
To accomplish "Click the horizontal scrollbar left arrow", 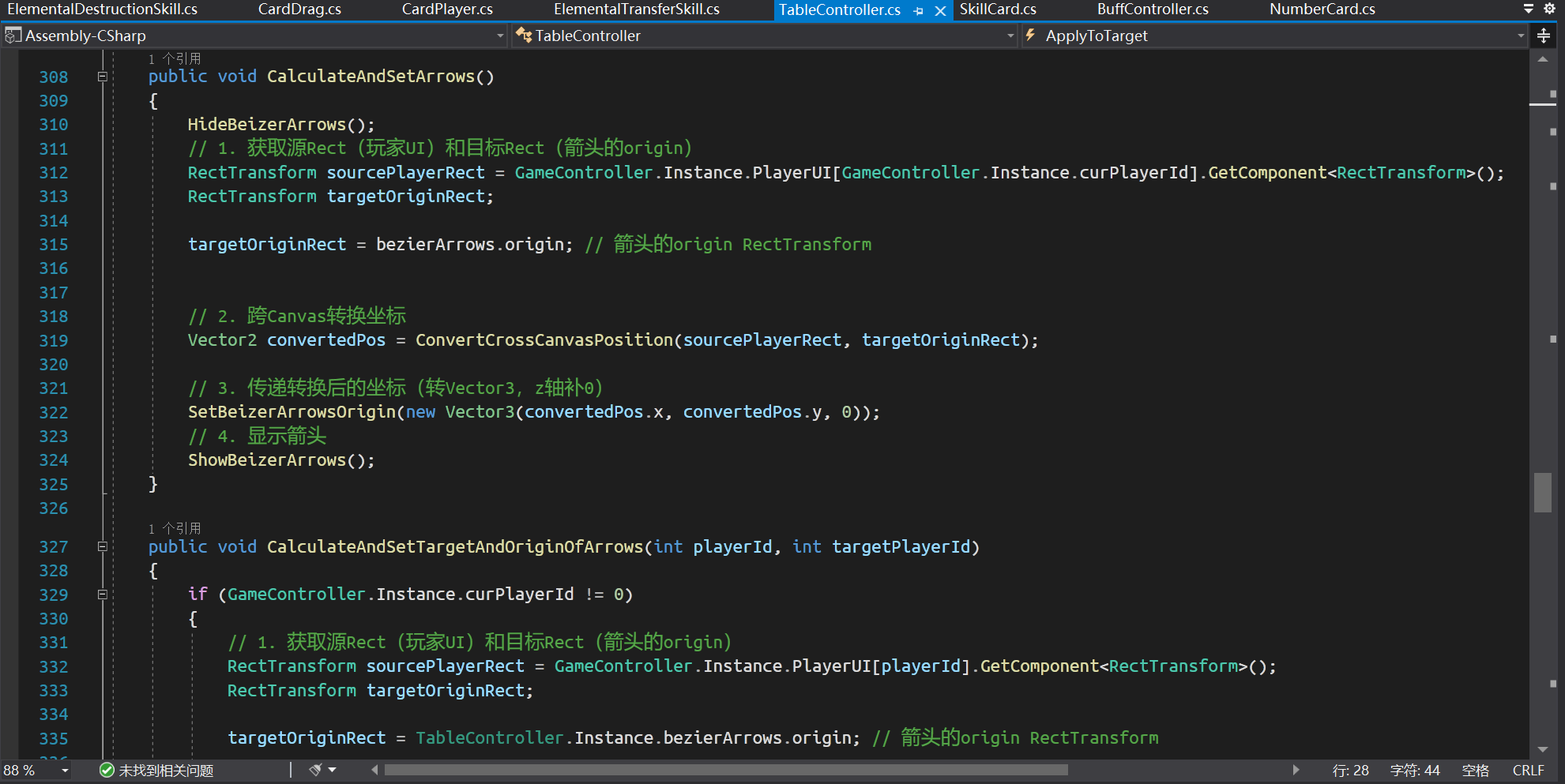I will click(374, 770).
